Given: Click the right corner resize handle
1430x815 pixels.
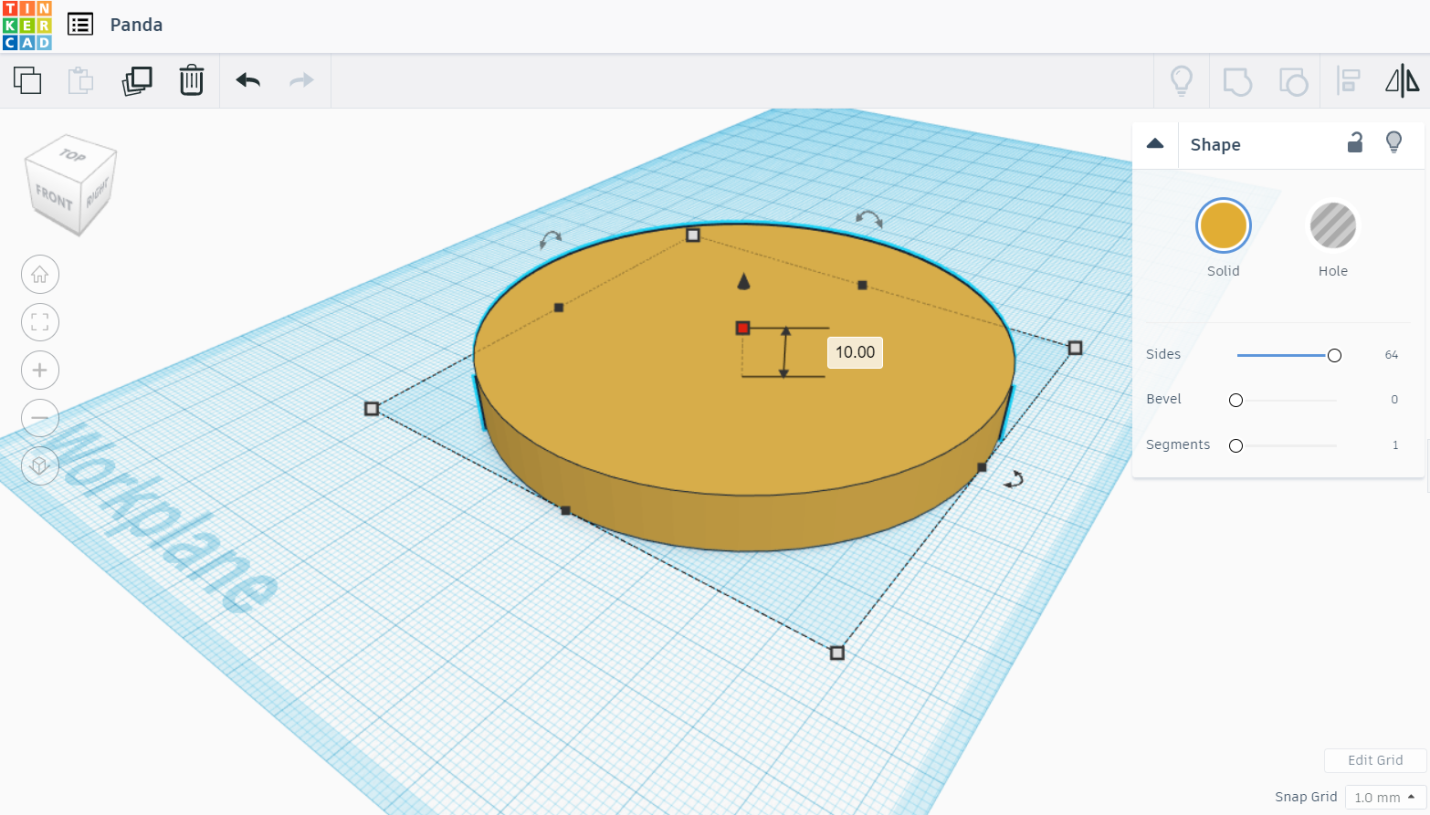Looking at the screenshot, I should (x=1075, y=348).
